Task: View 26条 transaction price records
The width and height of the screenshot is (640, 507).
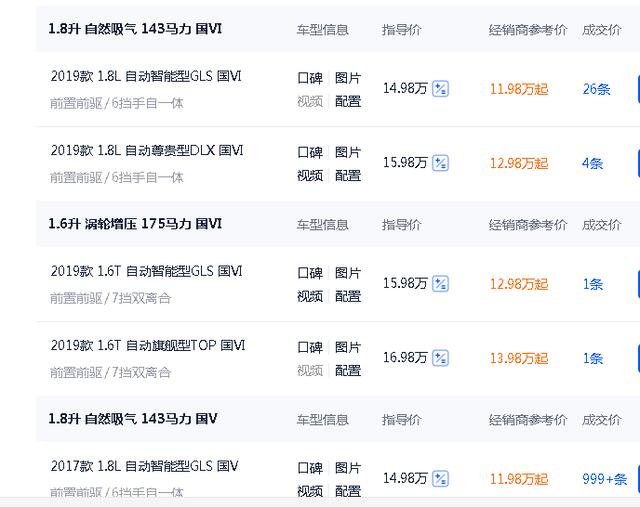Action: pos(596,89)
